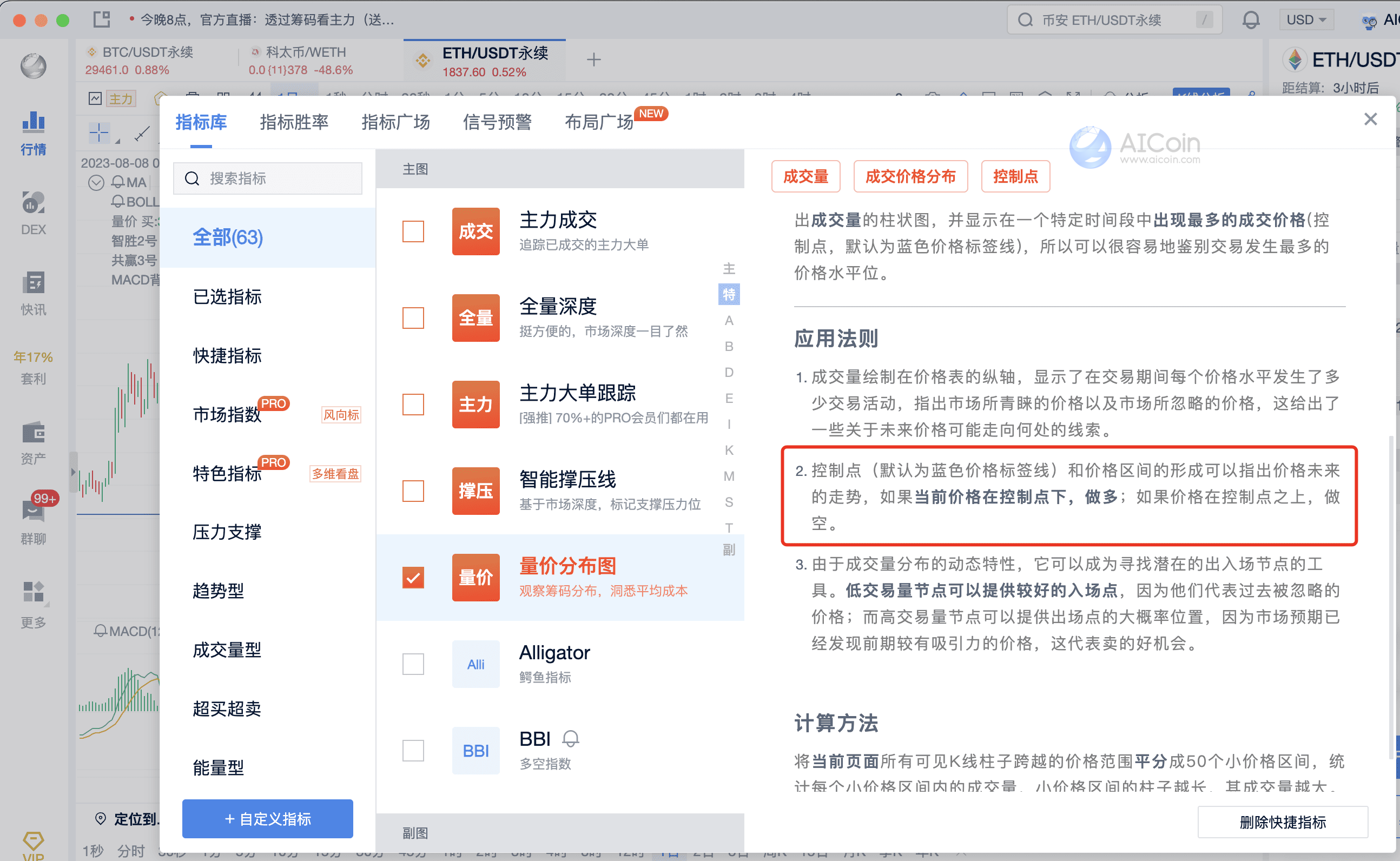Image resolution: width=1400 pixels, height=861 pixels.
Task: Click the 成交 orange indicator icon
Action: (476, 231)
